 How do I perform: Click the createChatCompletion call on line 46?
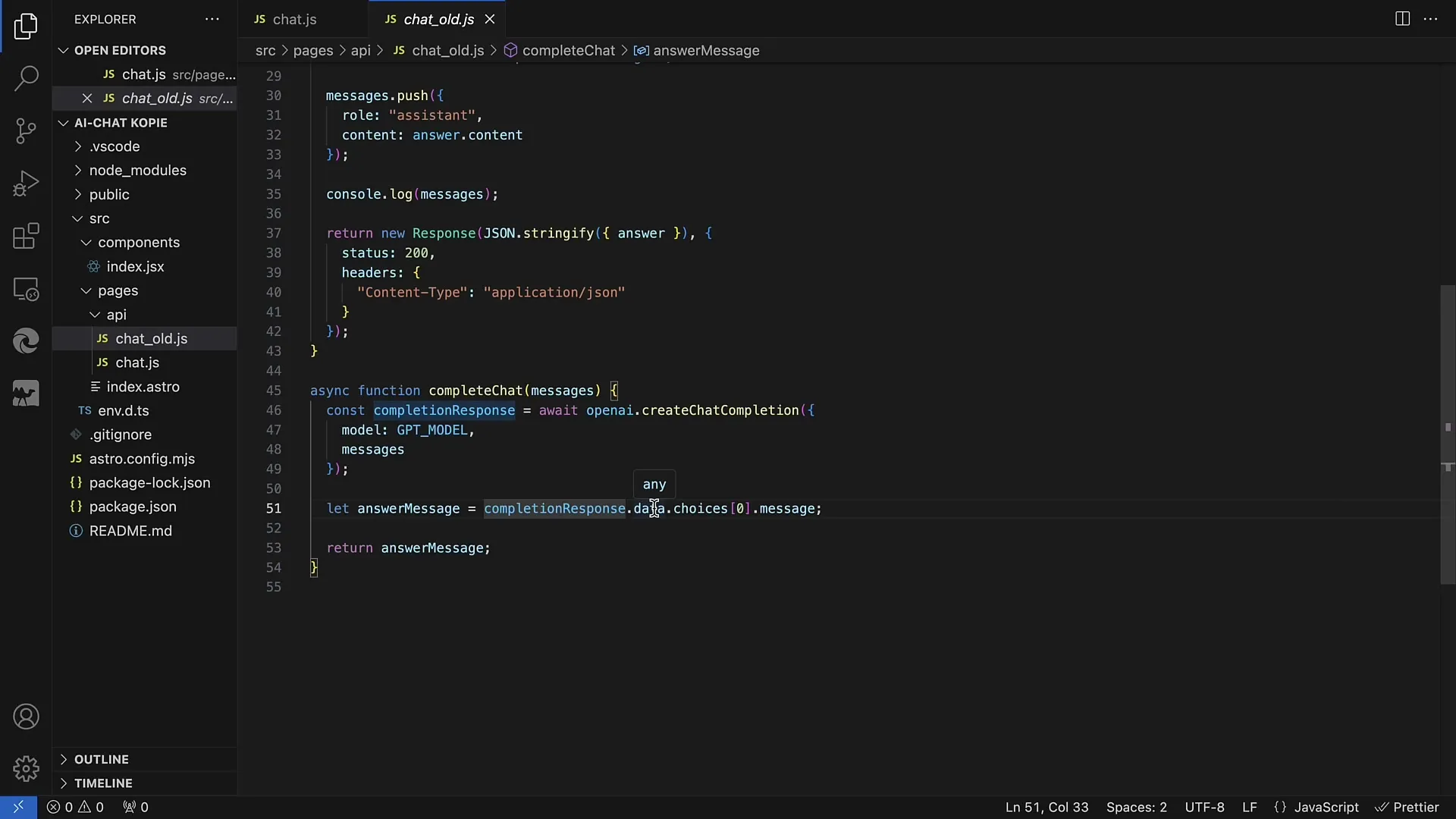coord(720,410)
